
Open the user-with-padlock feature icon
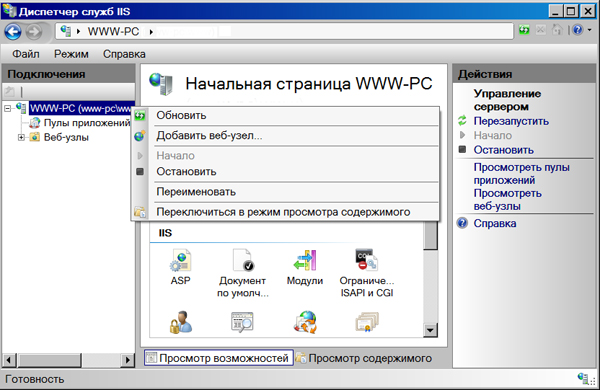tap(181, 322)
